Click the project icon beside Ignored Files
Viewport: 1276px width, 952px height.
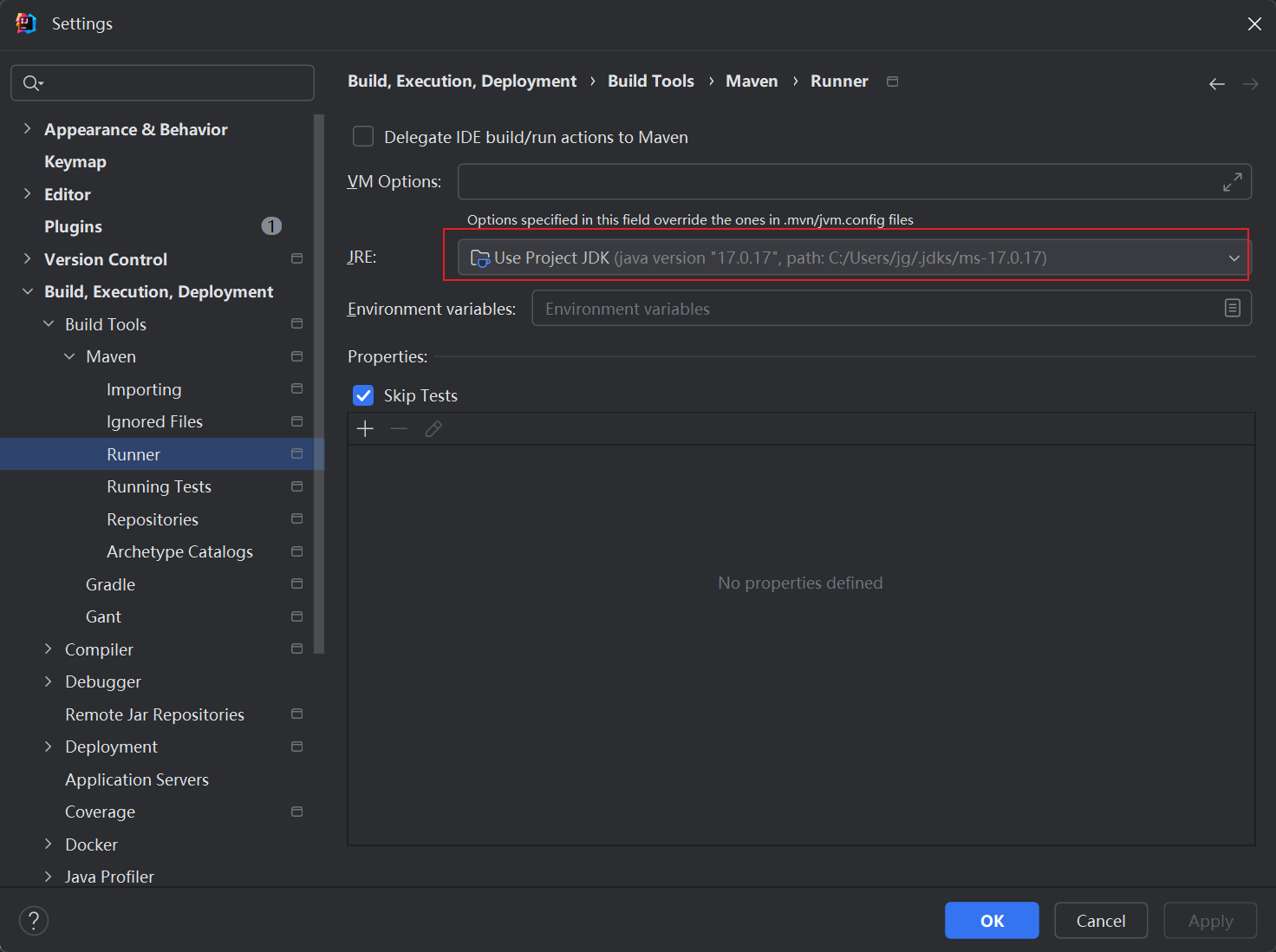[296, 421]
